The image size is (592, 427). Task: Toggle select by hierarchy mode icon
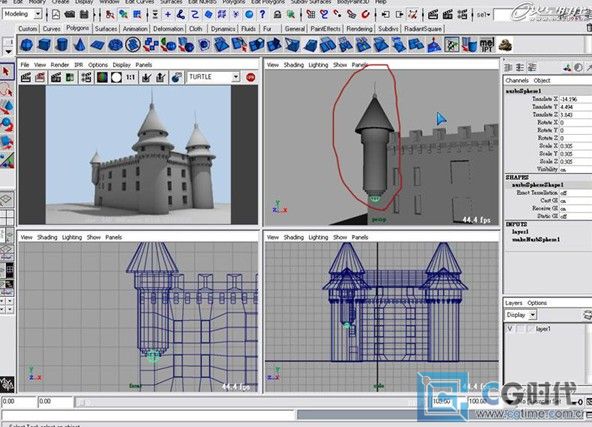pos(109,15)
